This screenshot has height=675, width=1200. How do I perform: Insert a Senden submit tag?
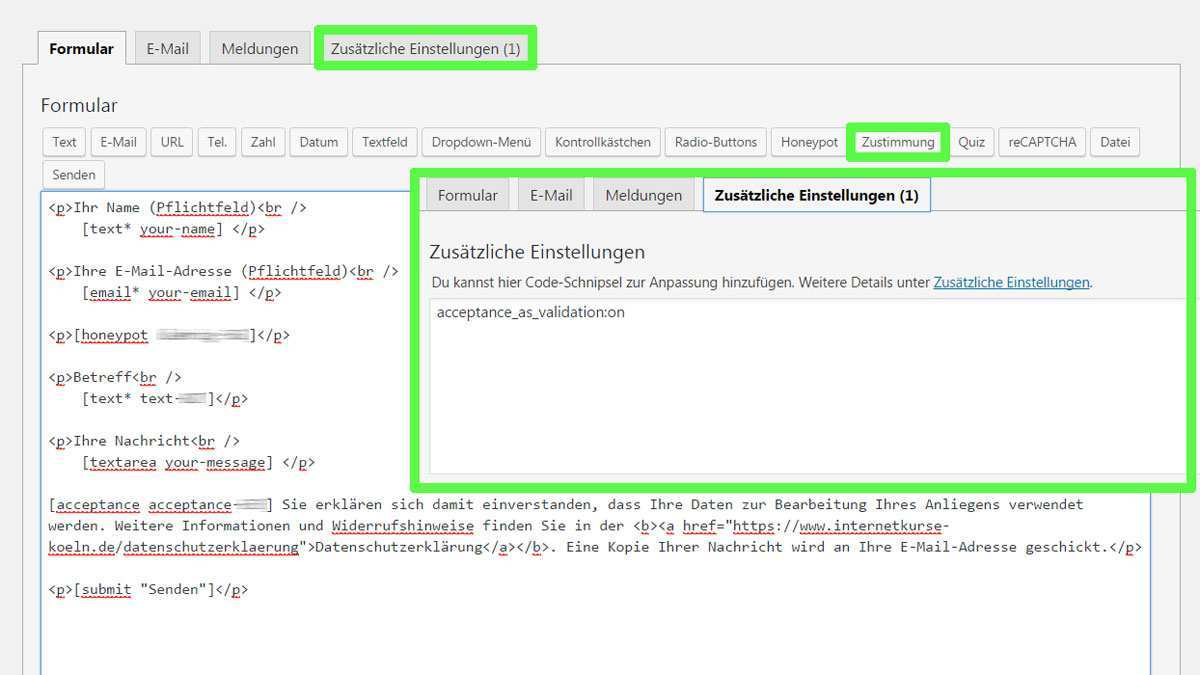(74, 175)
